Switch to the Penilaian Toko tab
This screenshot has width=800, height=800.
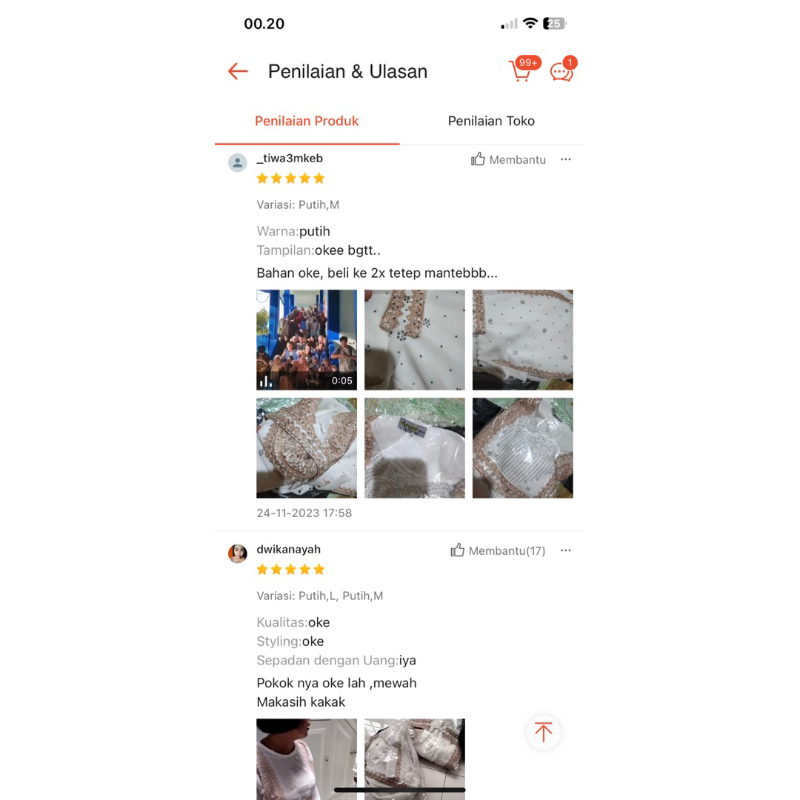click(491, 121)
